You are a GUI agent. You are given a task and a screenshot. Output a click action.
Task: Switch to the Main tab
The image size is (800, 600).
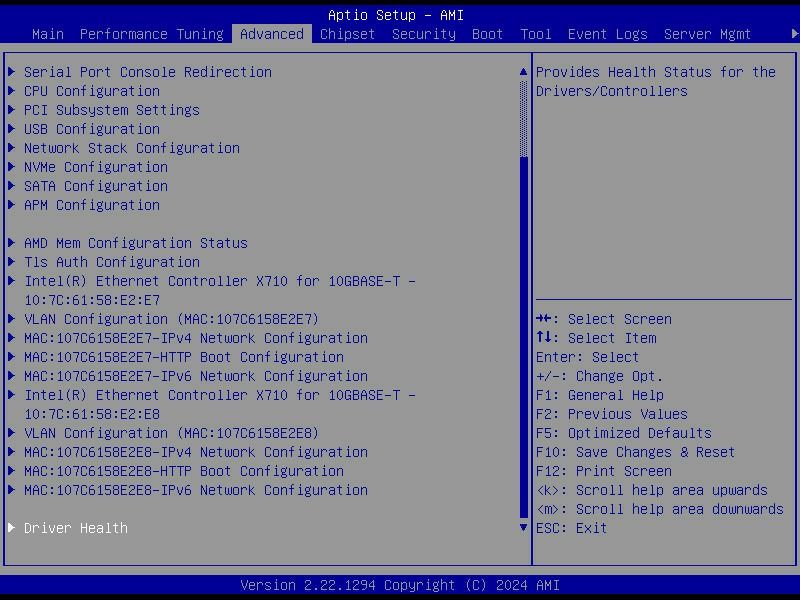pos(48,34)
